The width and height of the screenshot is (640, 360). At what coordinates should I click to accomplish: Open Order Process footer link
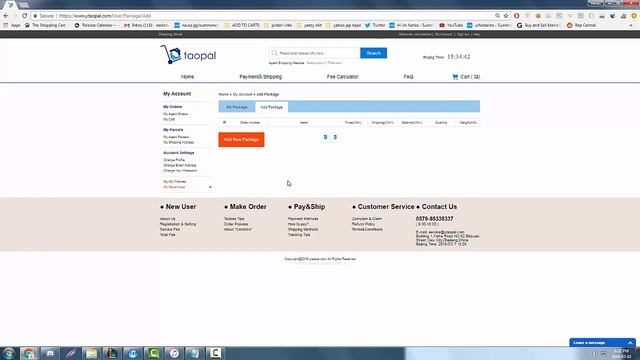(x=236, y=224)
